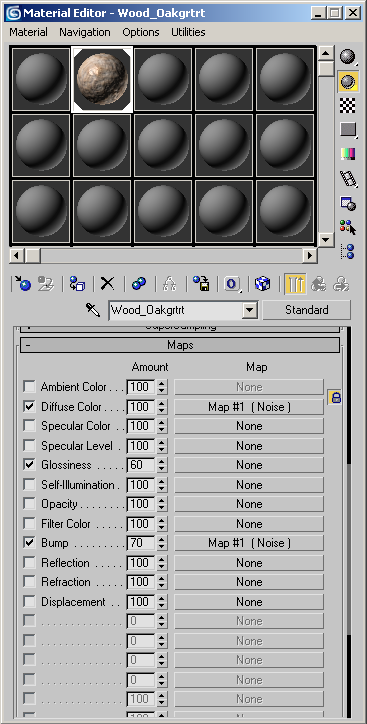Image resolution: width=367 pixels, height=724 pixels.
Task: Click the Material Effects Channel icon
Action: (232, 284)
